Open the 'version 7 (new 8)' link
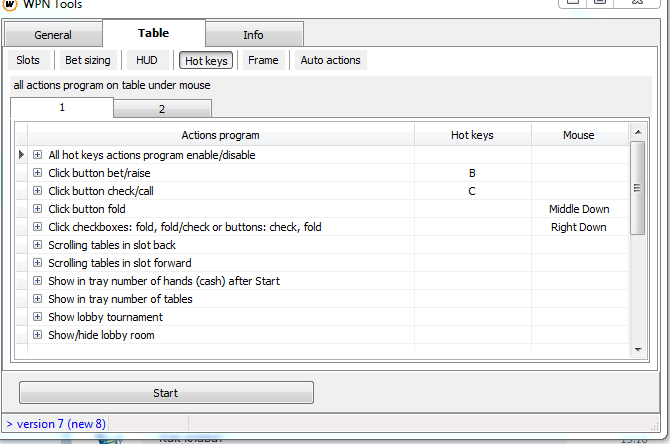The height and width of the screenshot is (444, 670). click(x=56, y=423)
